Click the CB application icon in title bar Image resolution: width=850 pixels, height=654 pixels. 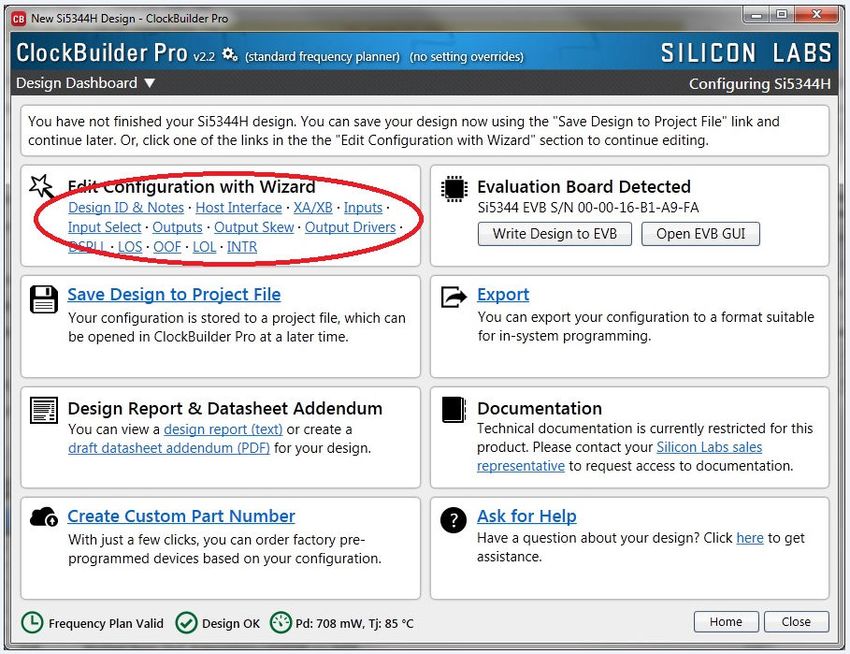(x=18, y=19)
